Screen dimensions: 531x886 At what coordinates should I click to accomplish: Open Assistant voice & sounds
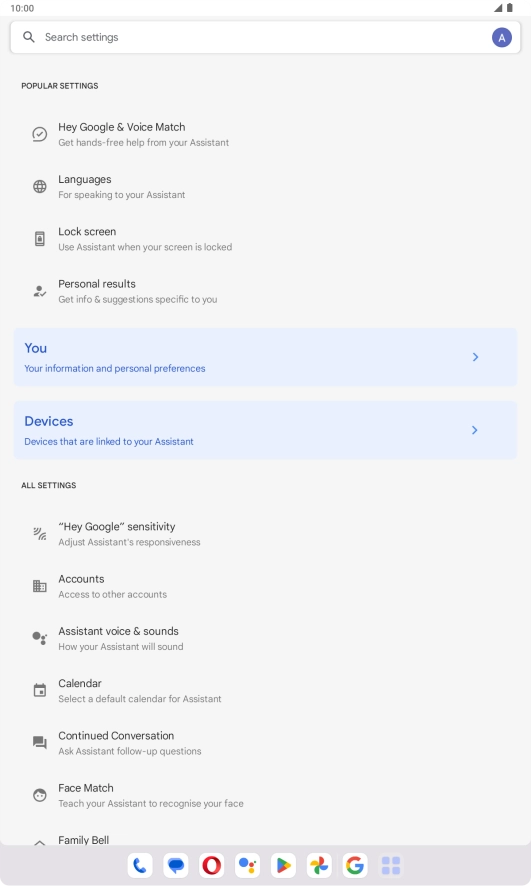266,639
